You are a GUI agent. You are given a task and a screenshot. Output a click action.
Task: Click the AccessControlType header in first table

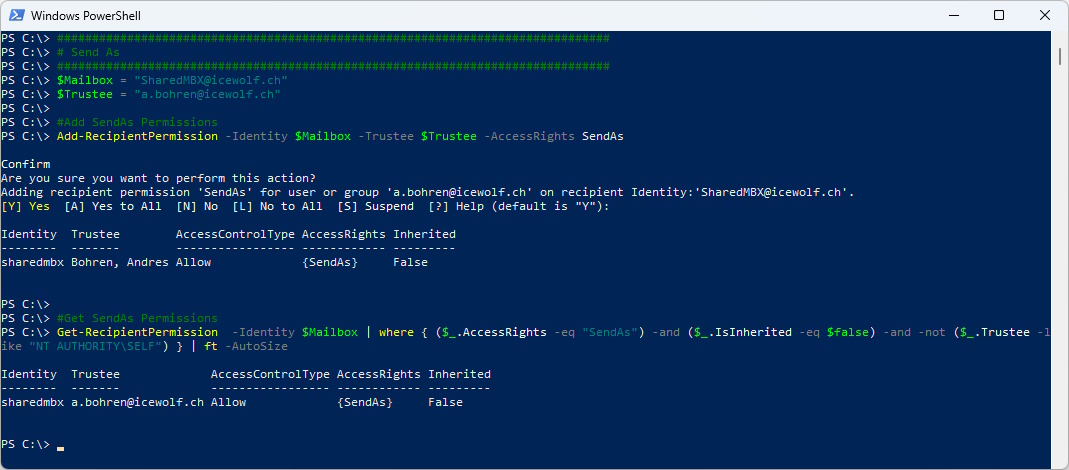(235, 234)
